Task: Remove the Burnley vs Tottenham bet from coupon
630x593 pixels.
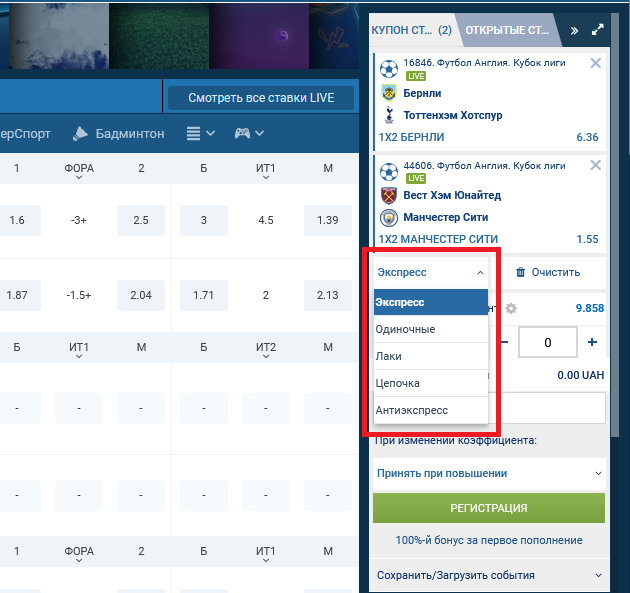Action: (x=596, y=64)
